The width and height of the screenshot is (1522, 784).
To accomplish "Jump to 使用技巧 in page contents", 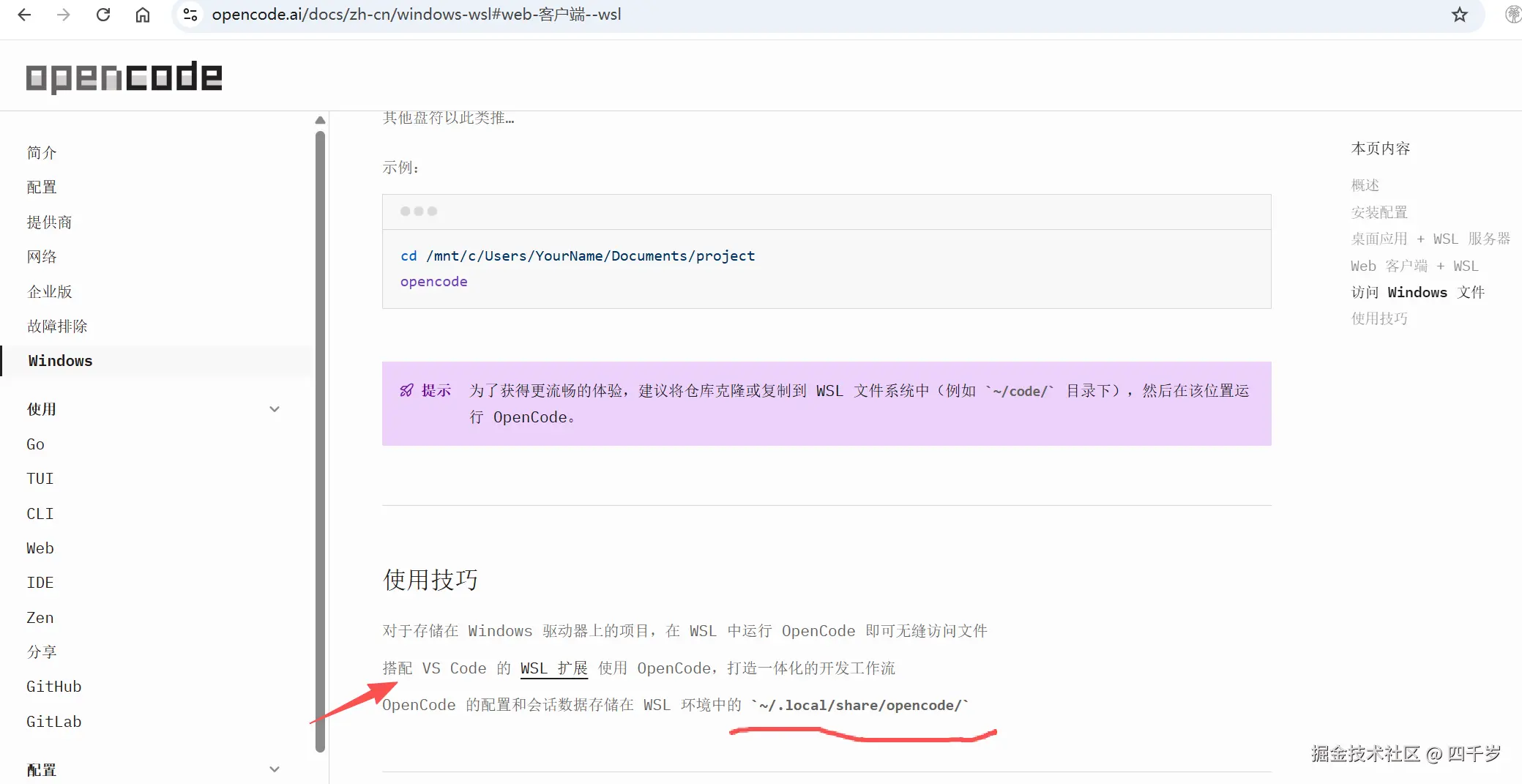I will click(1379, 318).
